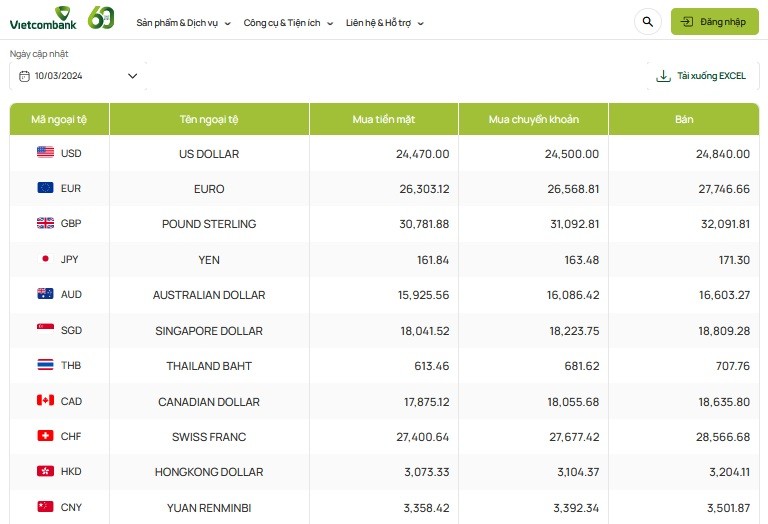Open Sản phẩm & Dịch vụ menu

point(183,22)
